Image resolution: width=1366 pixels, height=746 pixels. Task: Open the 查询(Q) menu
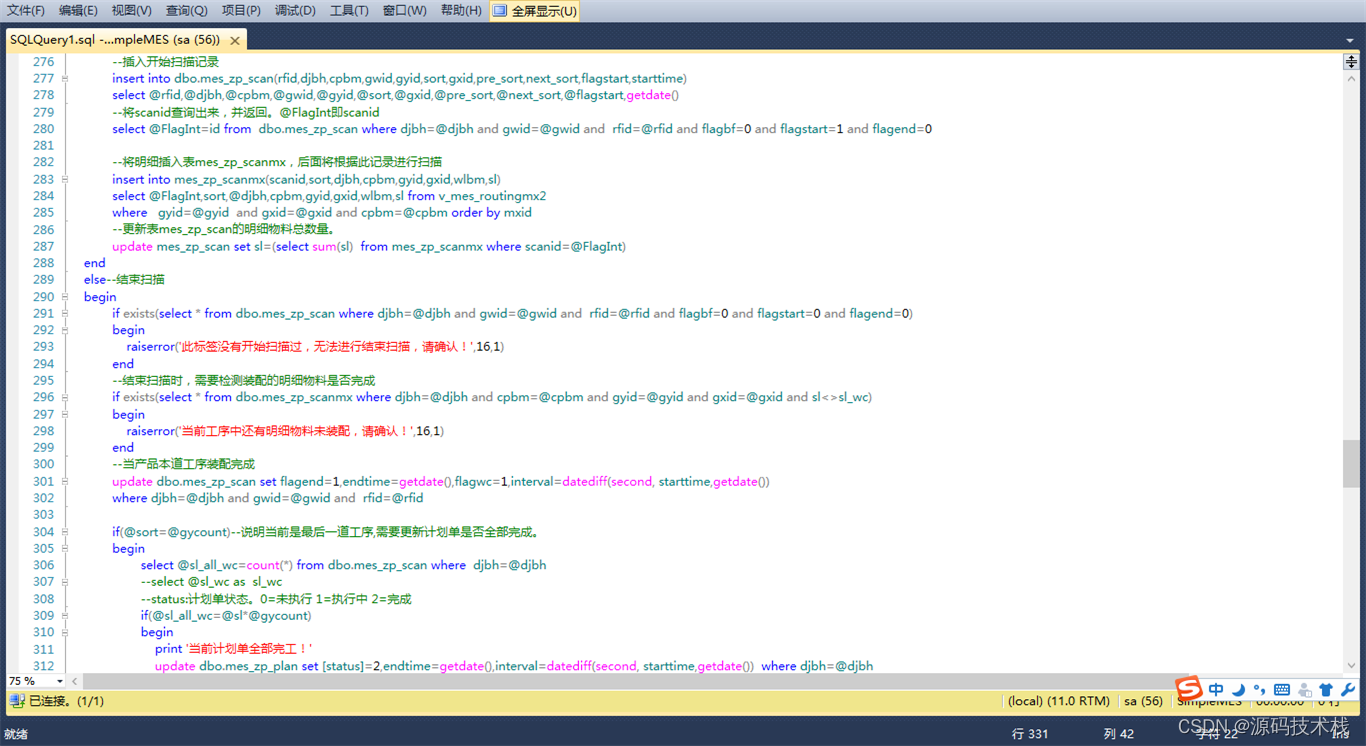(x=186, y=11)
